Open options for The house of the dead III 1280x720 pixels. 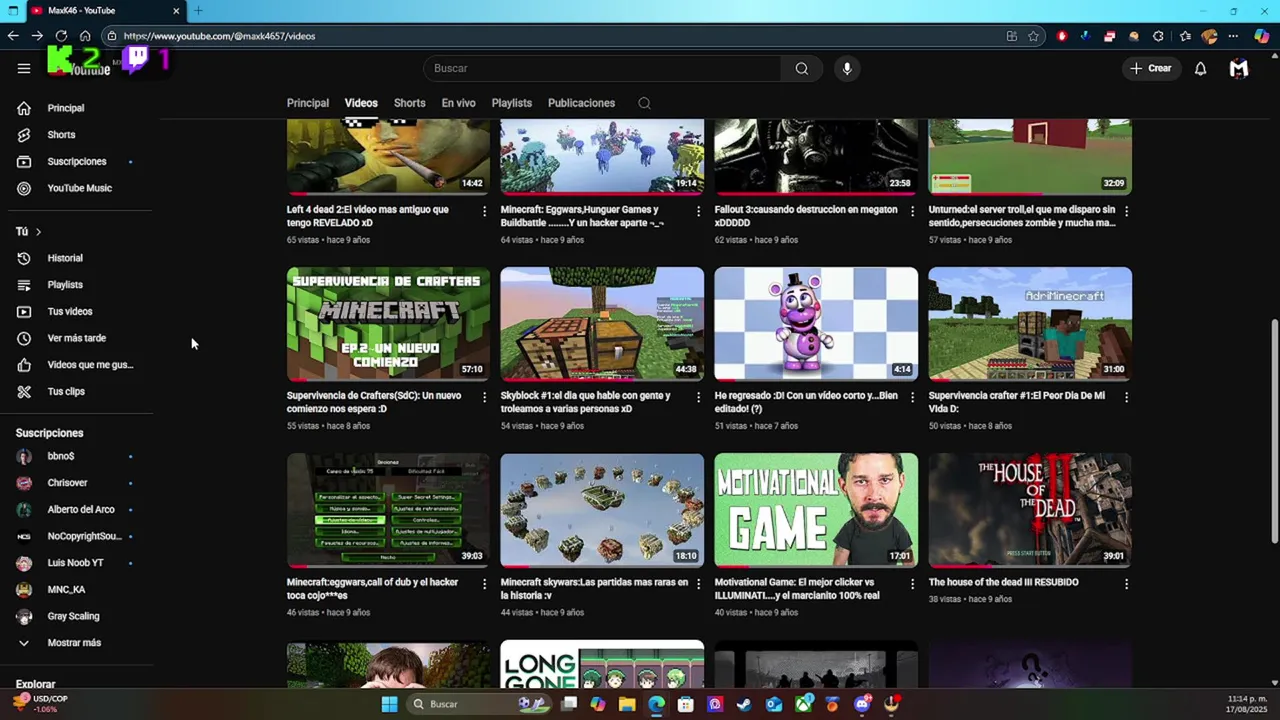tap(1126, 583)
